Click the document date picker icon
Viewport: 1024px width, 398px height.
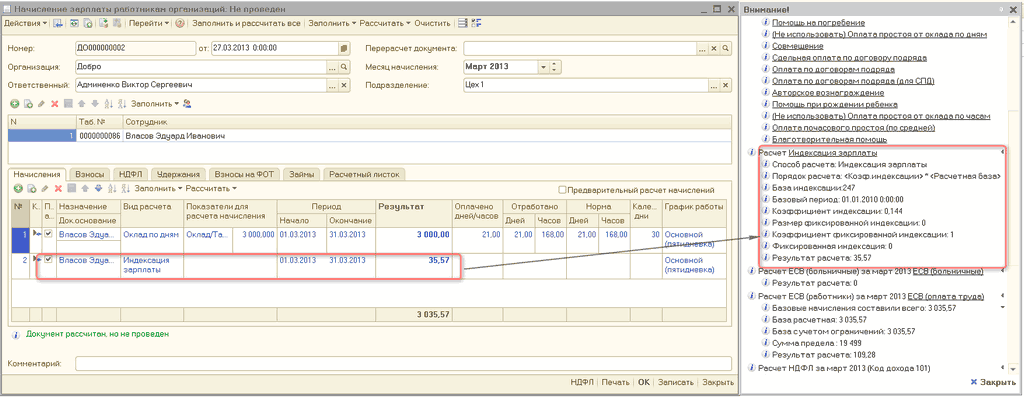coord(344,48)
